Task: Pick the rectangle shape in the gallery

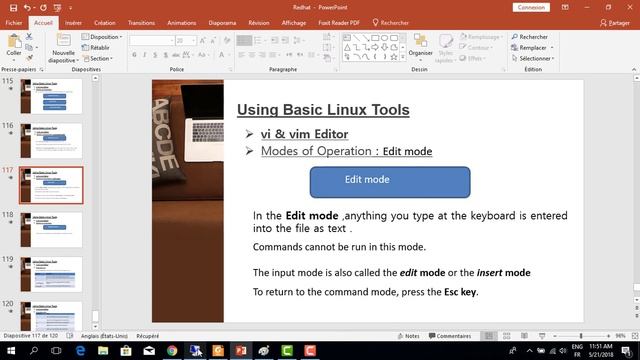Action: click(375, 38)
